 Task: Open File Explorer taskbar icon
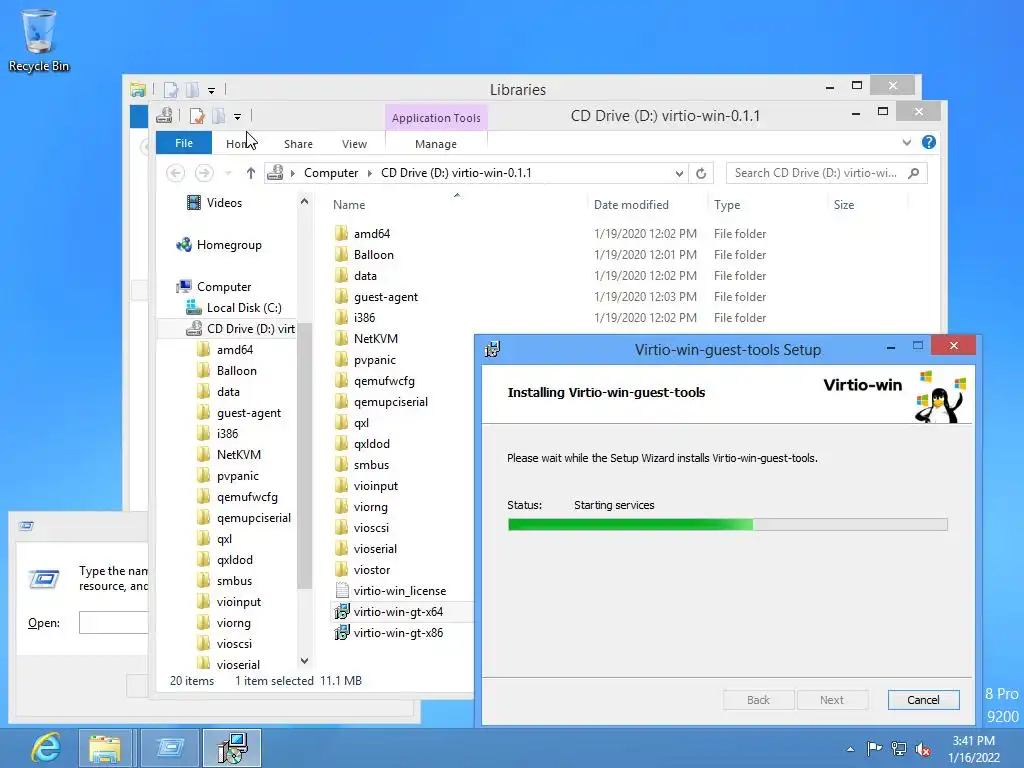[105, 748]
